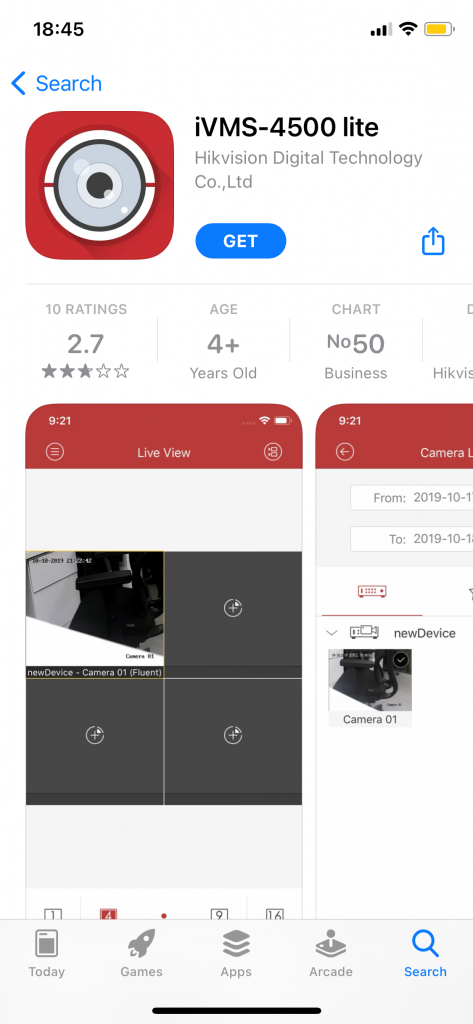Tap the GET button
This screenshot has width=473, height=1024.
tap(240, 241)
